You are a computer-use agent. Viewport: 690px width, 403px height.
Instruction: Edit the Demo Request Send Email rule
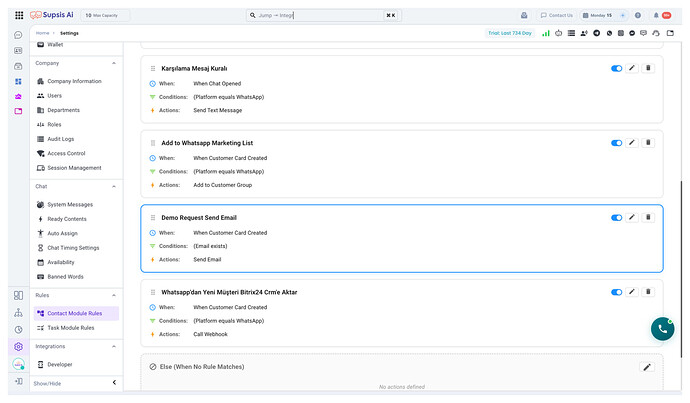(632, 217)
